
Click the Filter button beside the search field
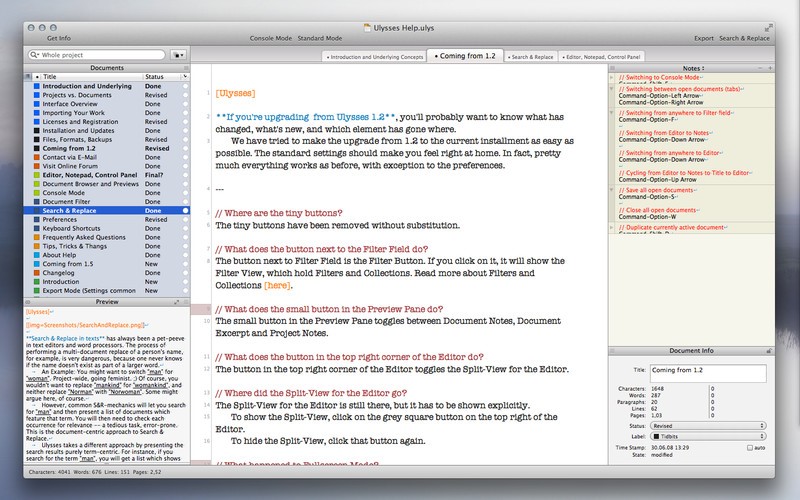click(x=179, y=54)
